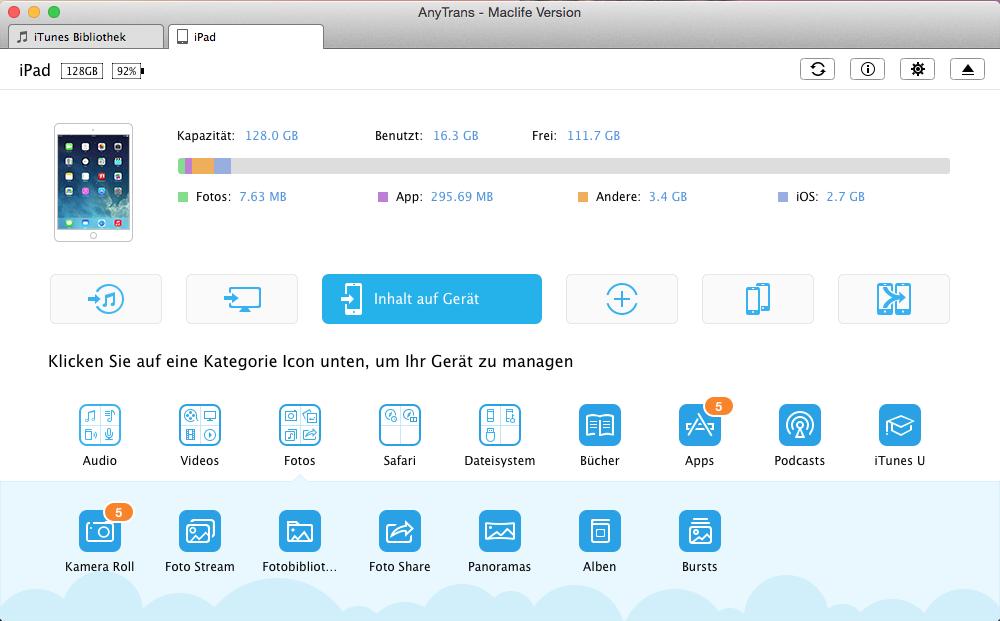Open the Fotobibliothek icon
Image resolution: width=1000 pixels, height=621 pixels.
point(300,530)
